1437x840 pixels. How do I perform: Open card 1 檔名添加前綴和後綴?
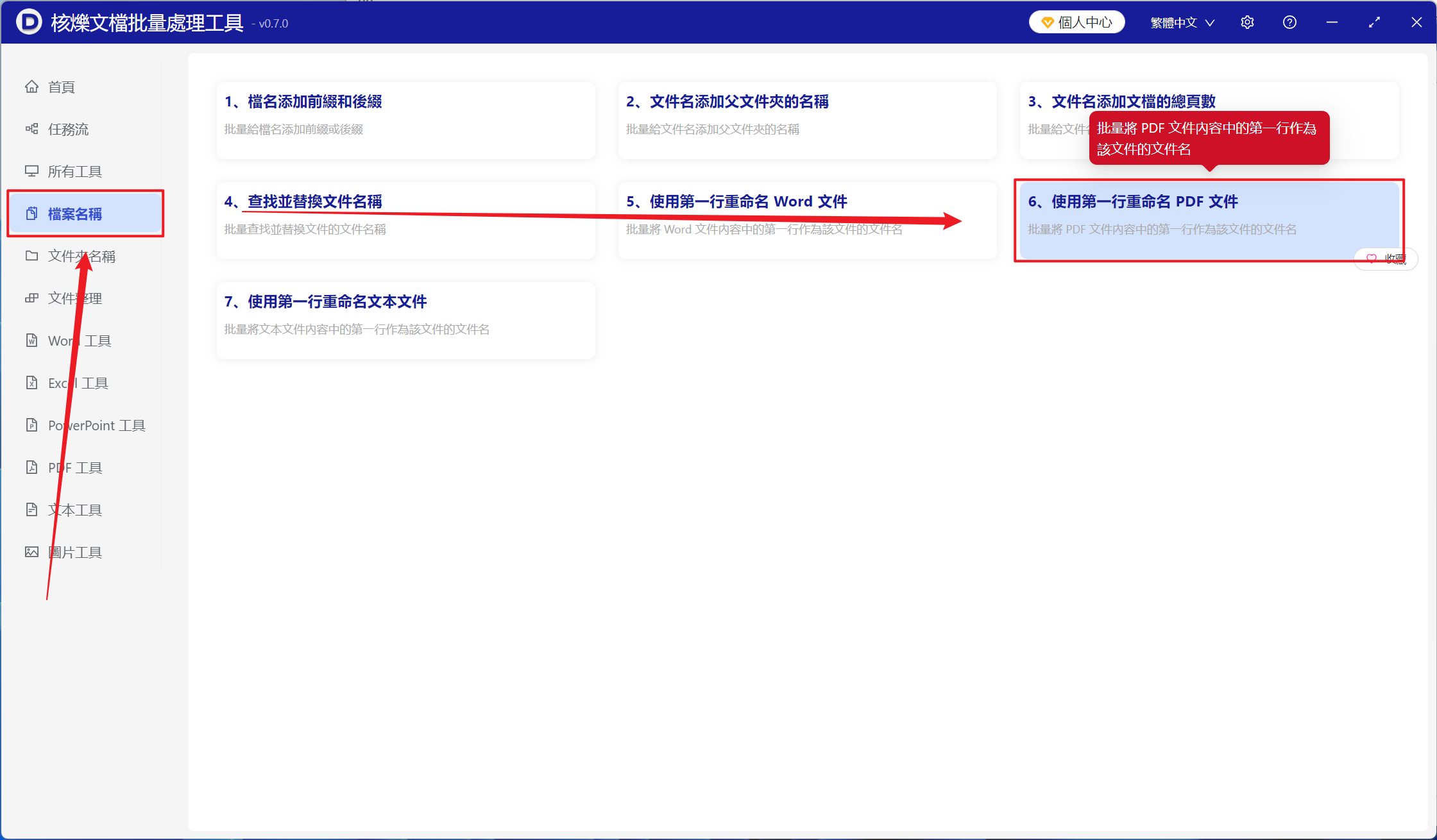(405, 121)
